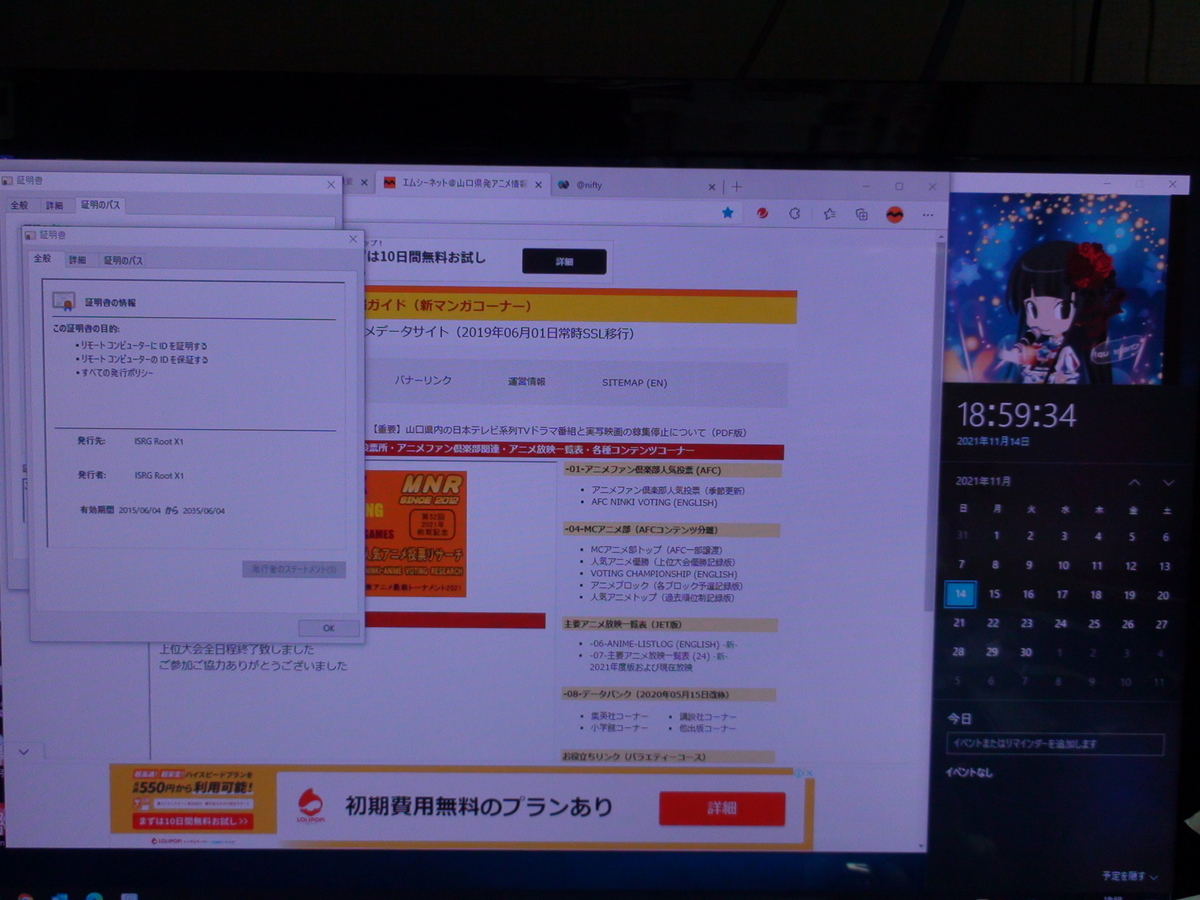The image size is (1200, 900).
Task: Select date 21 in the calendar
Action: 960,622
